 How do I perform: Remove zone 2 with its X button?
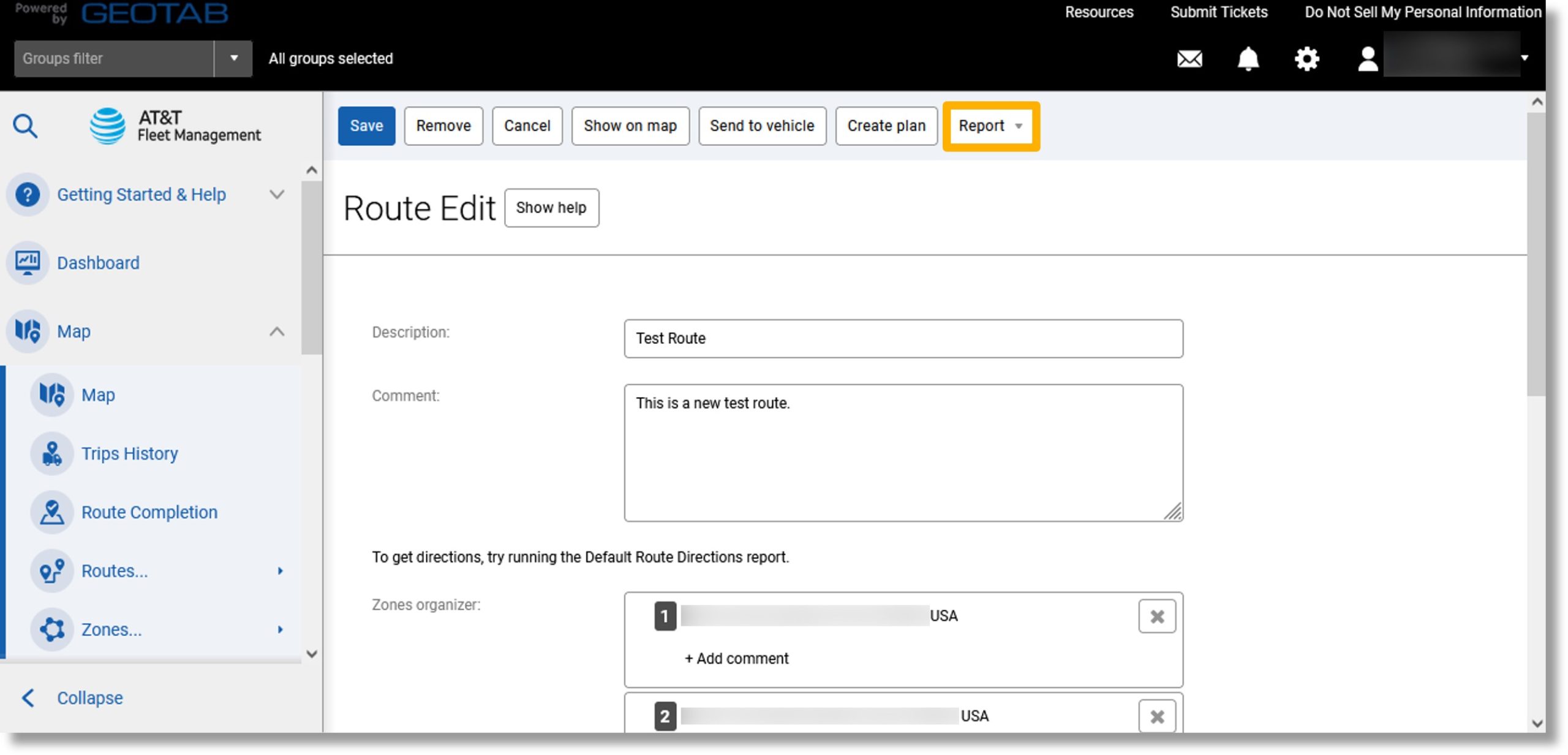[1156, 716]
